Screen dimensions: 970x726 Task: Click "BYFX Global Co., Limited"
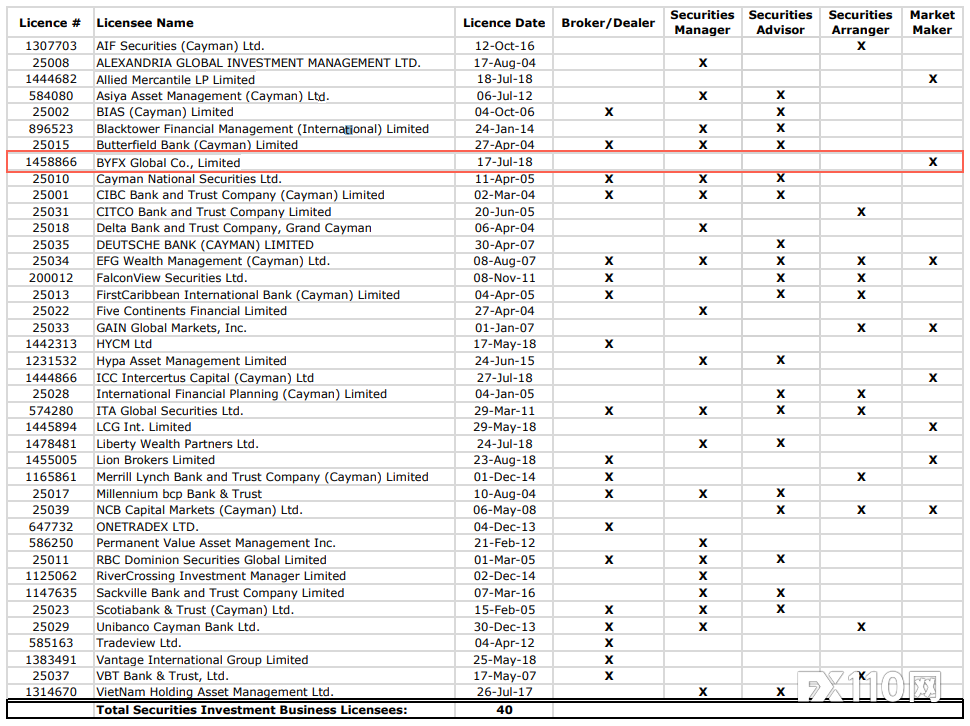pyautogui.click(x=168, y=163)
